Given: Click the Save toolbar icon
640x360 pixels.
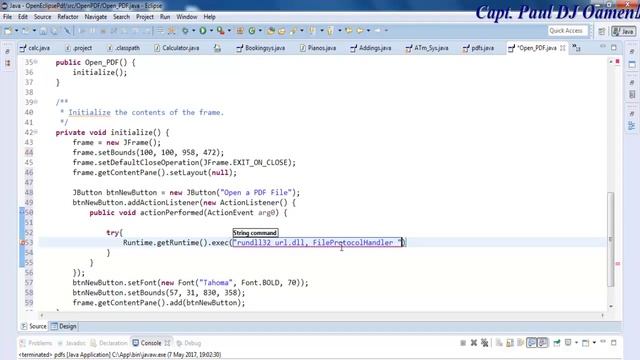Looking at the screenshot, I should point(43,31).
